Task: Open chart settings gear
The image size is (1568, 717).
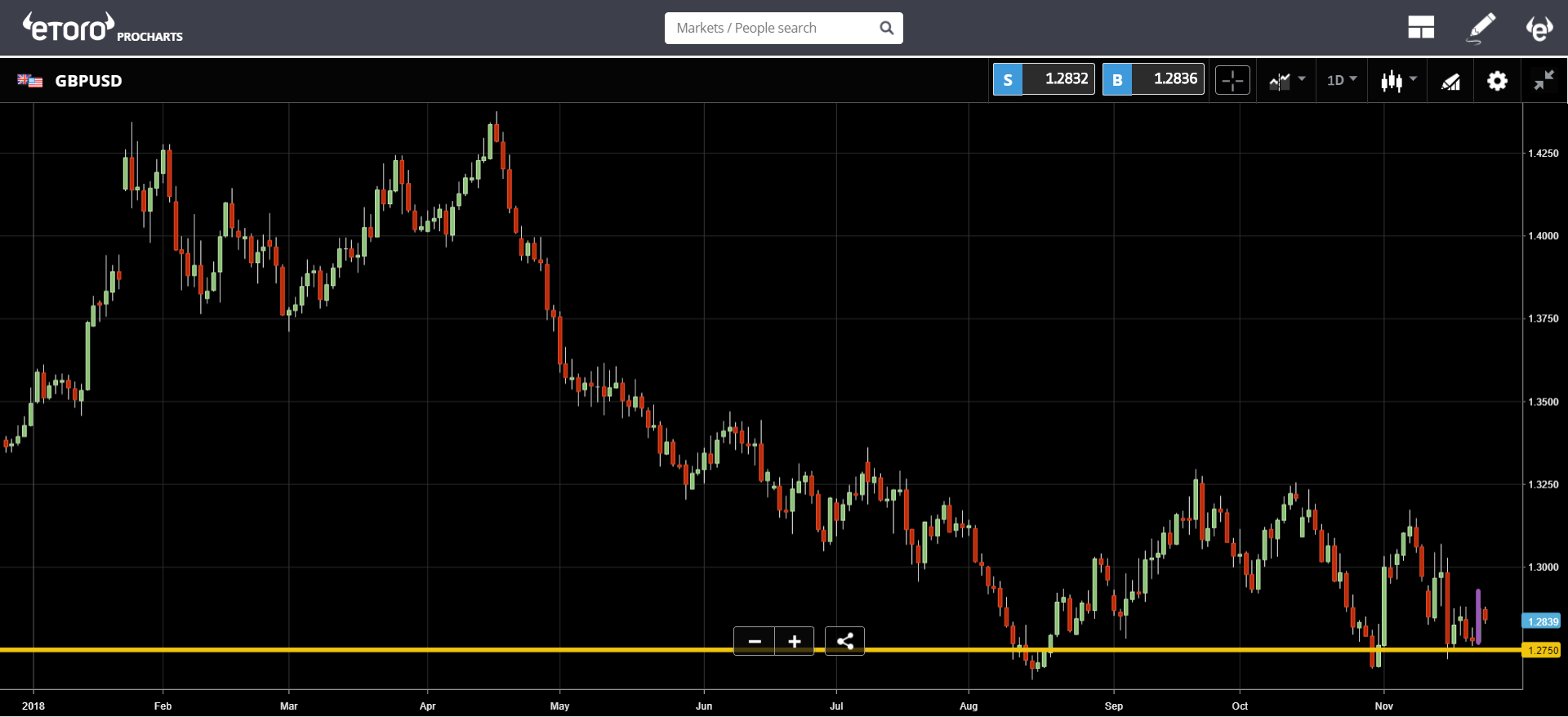Action: (1497, 81)
